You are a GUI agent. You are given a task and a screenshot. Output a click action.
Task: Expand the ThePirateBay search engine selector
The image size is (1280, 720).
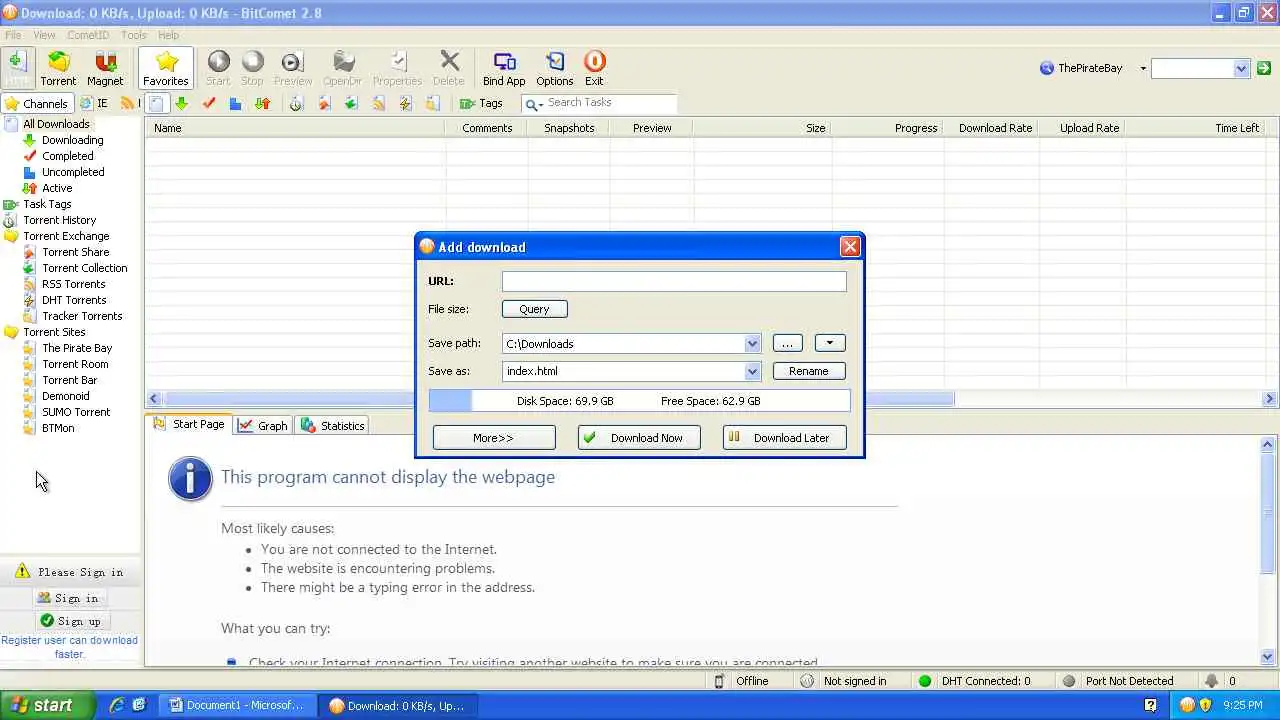click(x=1143, y=68)
